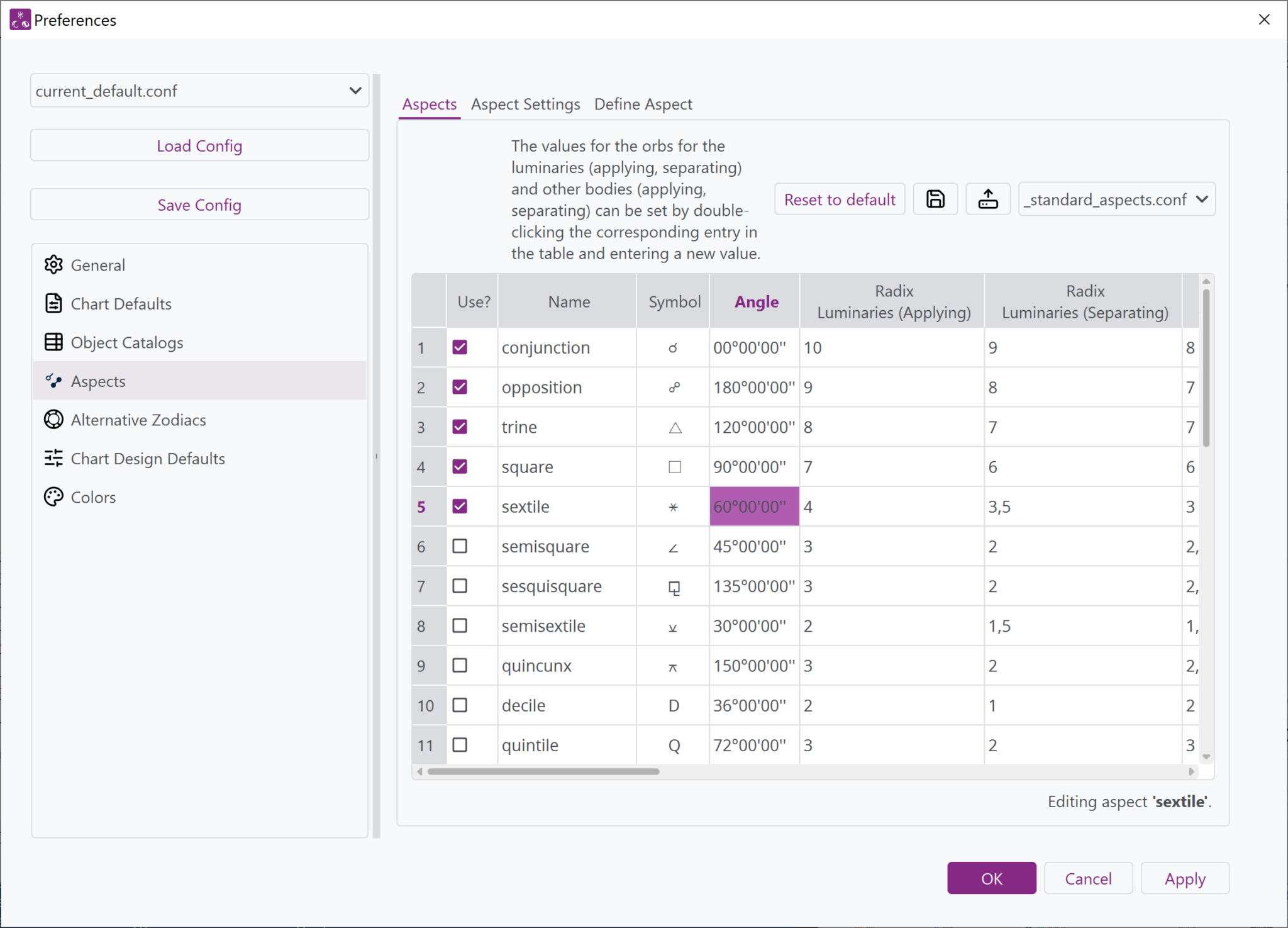This screenshot has height=928, width=1288.
Task: Switch to Define Aspect tab
Action: coord(643,104)
